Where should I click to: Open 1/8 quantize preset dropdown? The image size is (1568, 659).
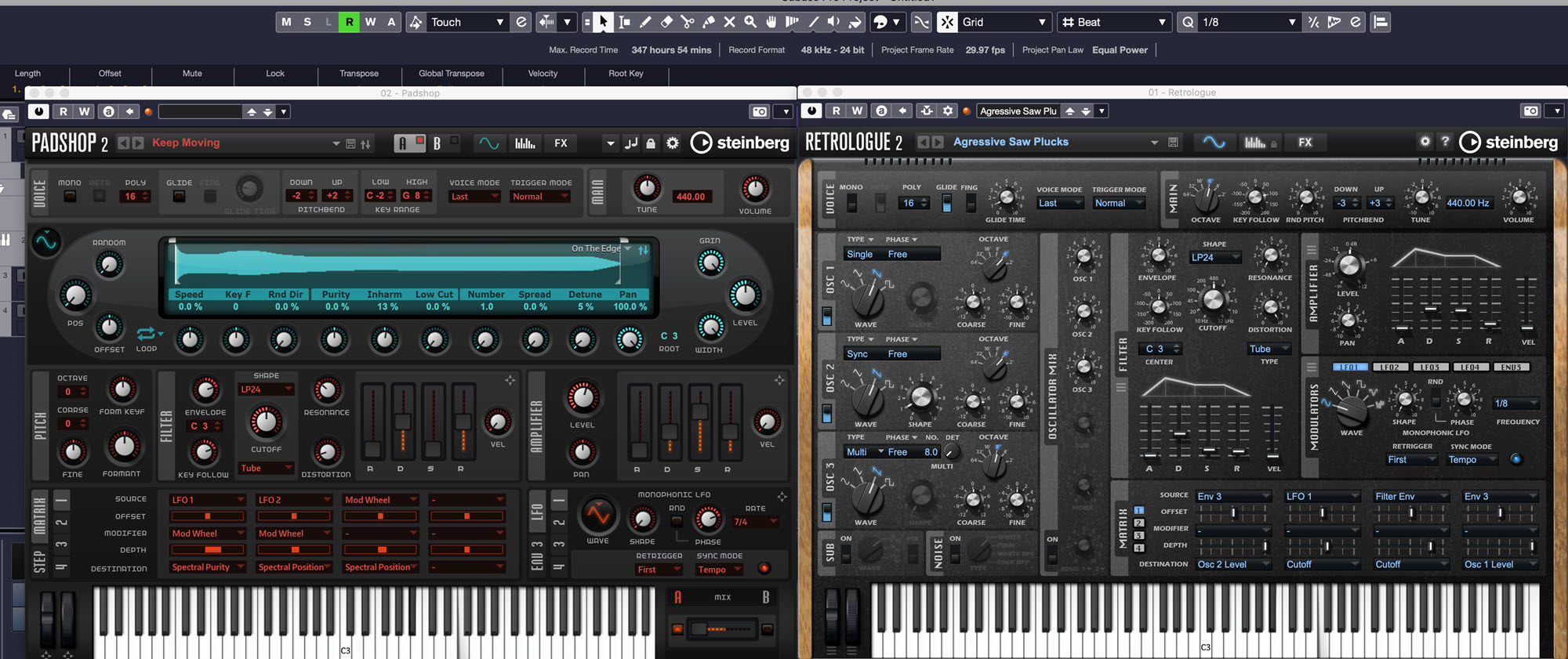(1248, 22)
